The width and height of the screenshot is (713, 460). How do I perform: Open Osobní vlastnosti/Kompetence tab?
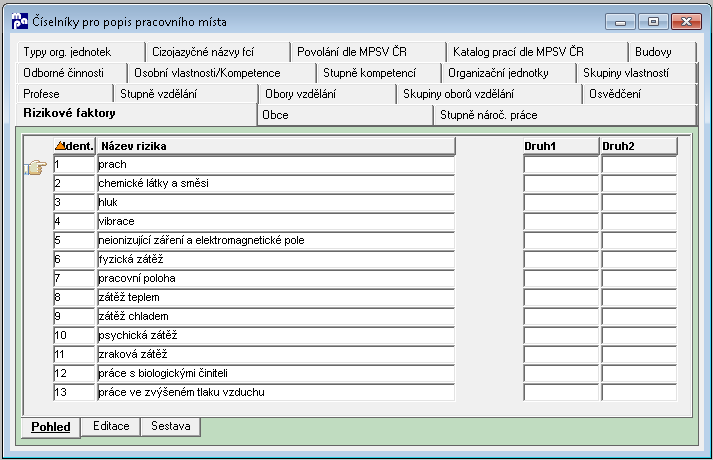point(221,73)
